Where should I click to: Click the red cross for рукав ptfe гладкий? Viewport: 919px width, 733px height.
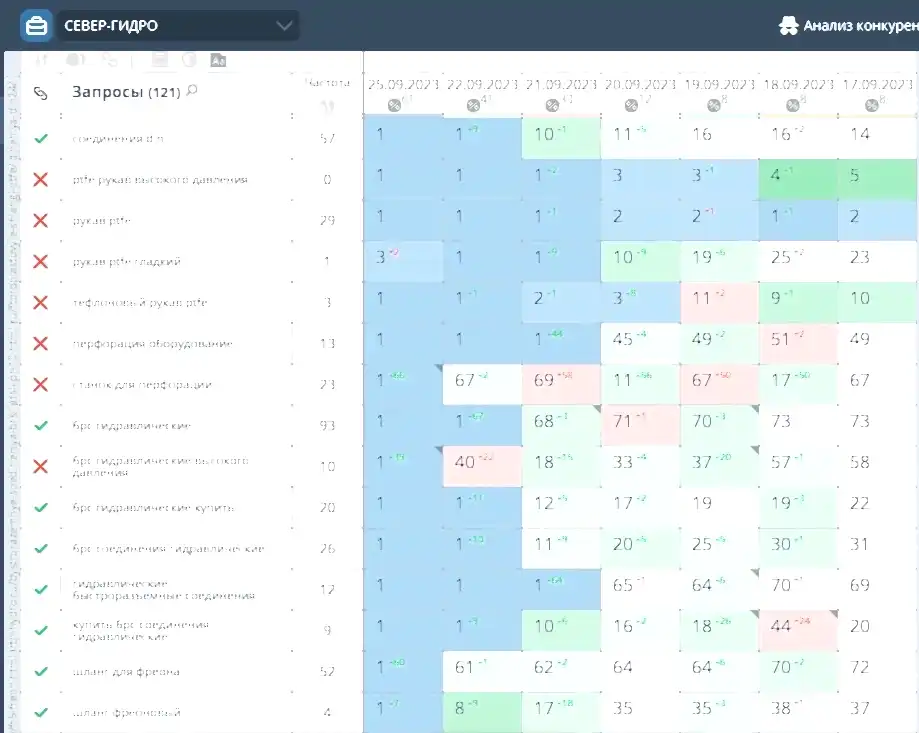click(41, 262)
